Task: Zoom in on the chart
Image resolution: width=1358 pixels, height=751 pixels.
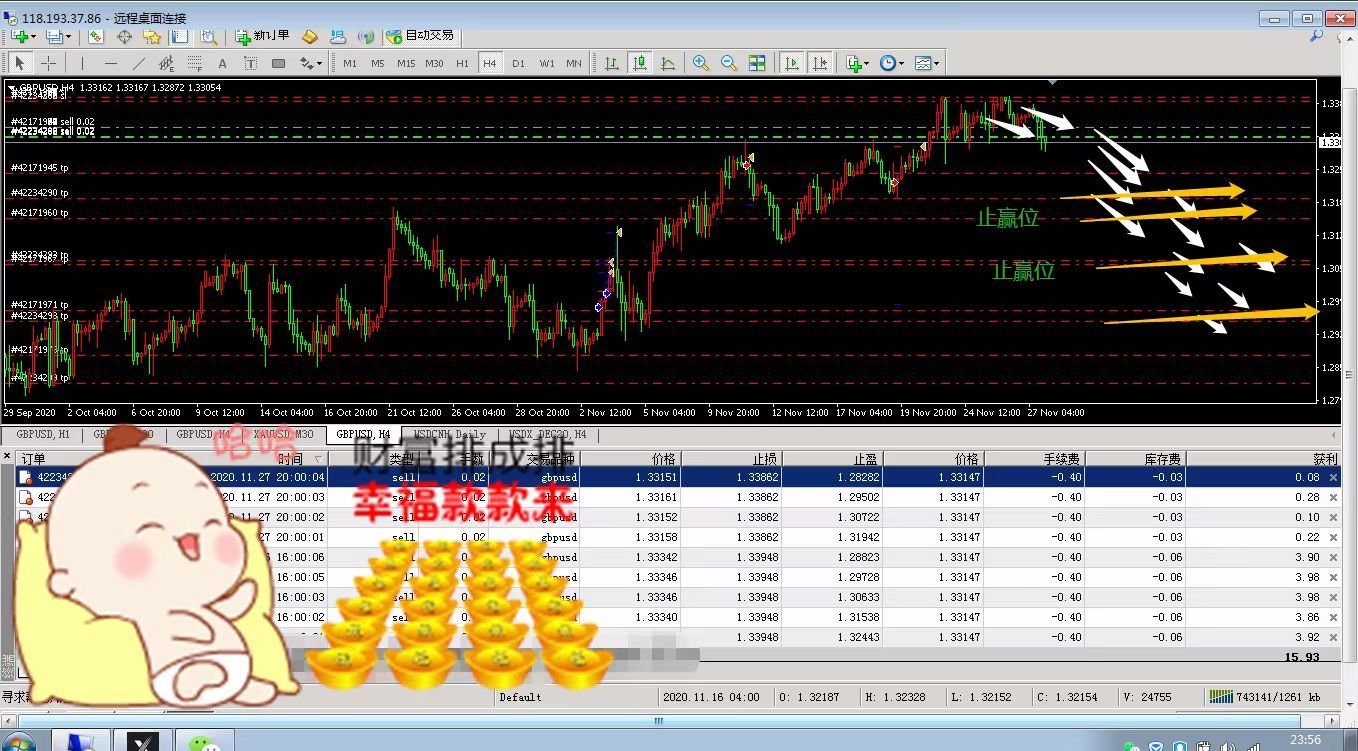Action: pyautogui.click(x=701, y=63)
